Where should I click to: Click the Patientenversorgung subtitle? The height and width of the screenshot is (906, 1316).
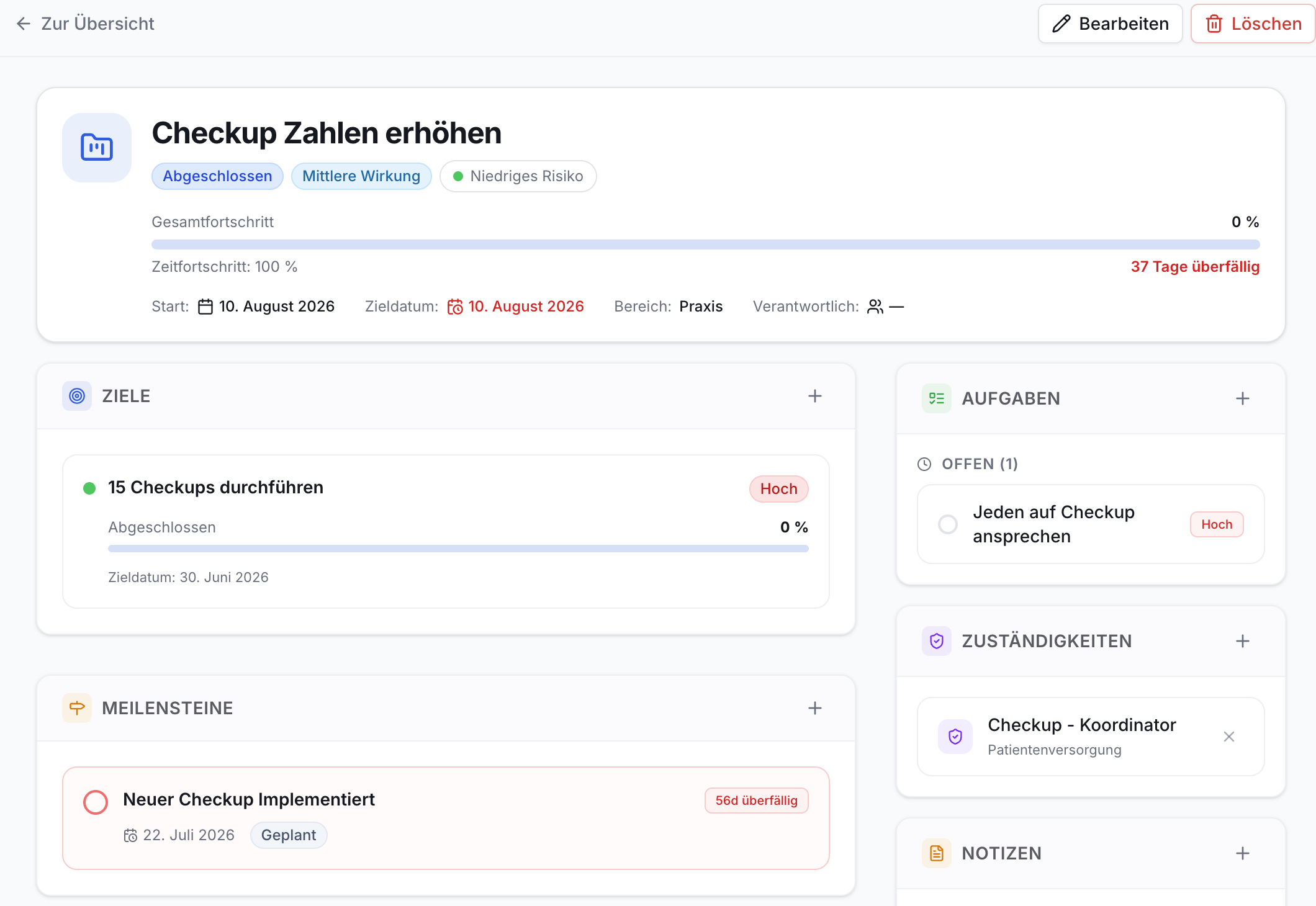(1055, 750)
